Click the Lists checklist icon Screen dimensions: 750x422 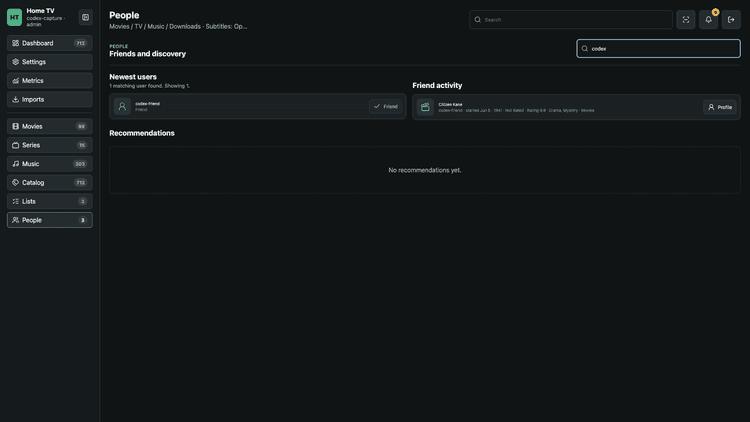pyautogui.click(x=15, y=201)
